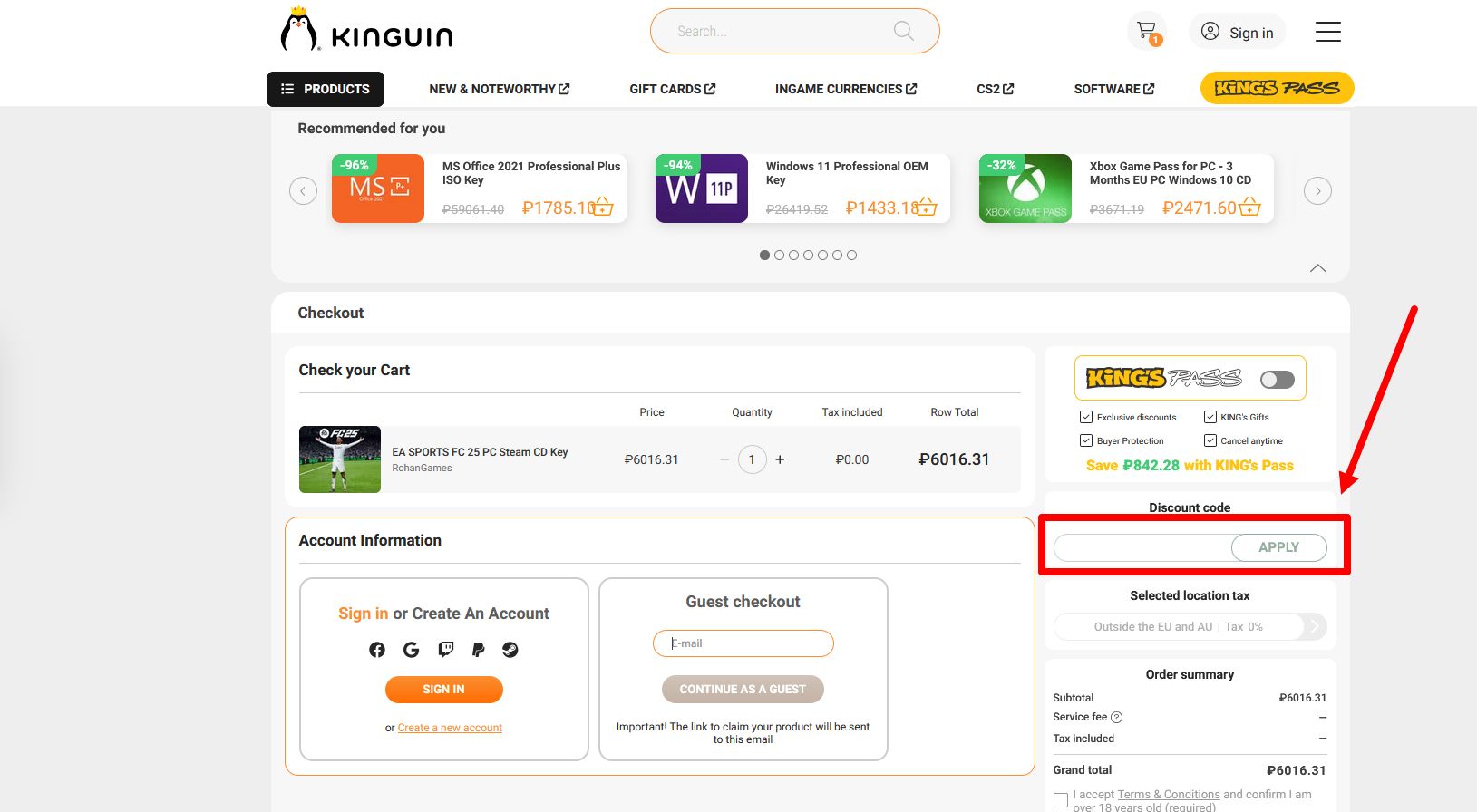
Task: Toggle the KING's Gifts checkbox
Action: [x=1210, y=417]
